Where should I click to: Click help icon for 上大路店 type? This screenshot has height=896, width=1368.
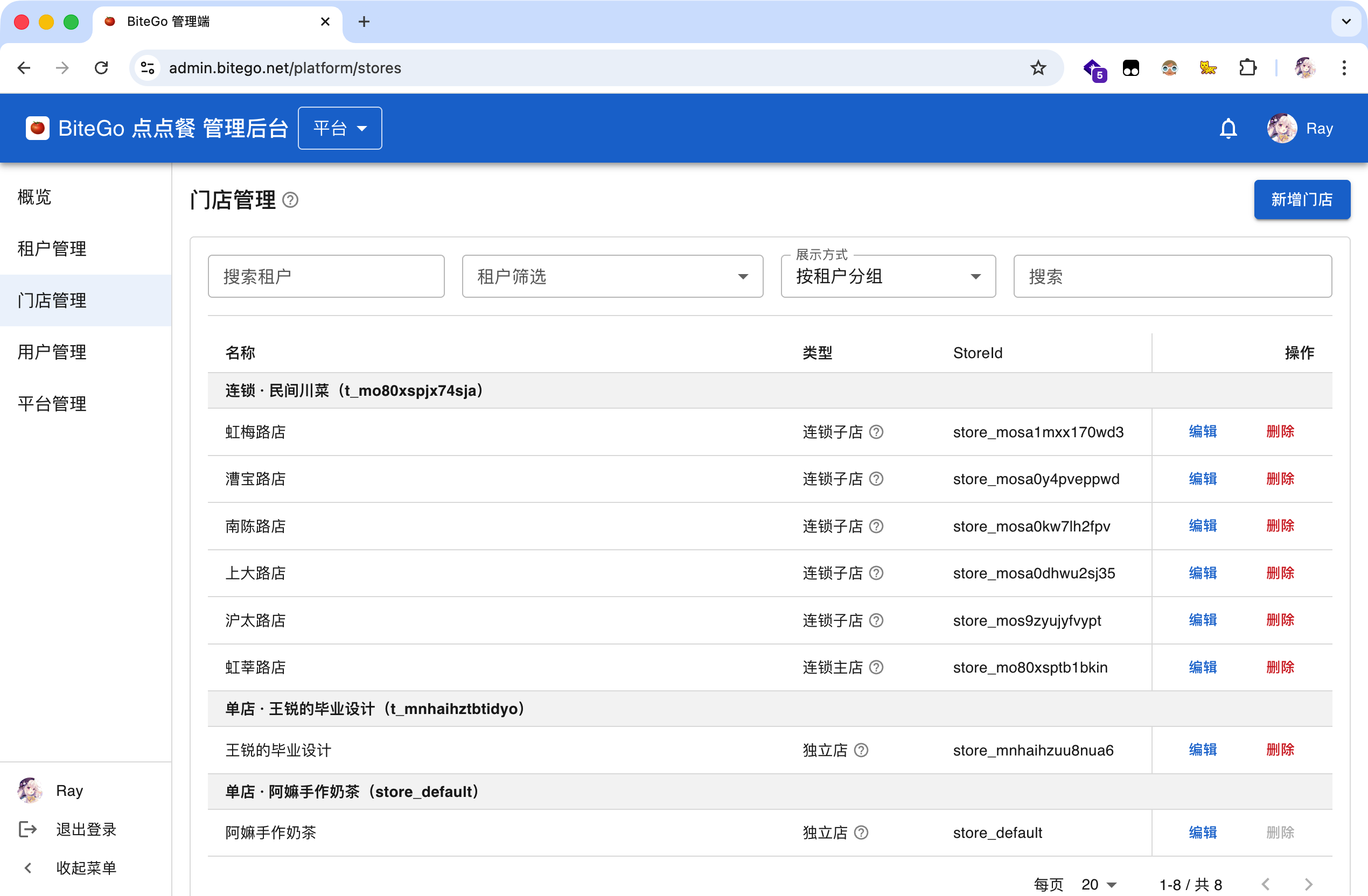(876, 573)
